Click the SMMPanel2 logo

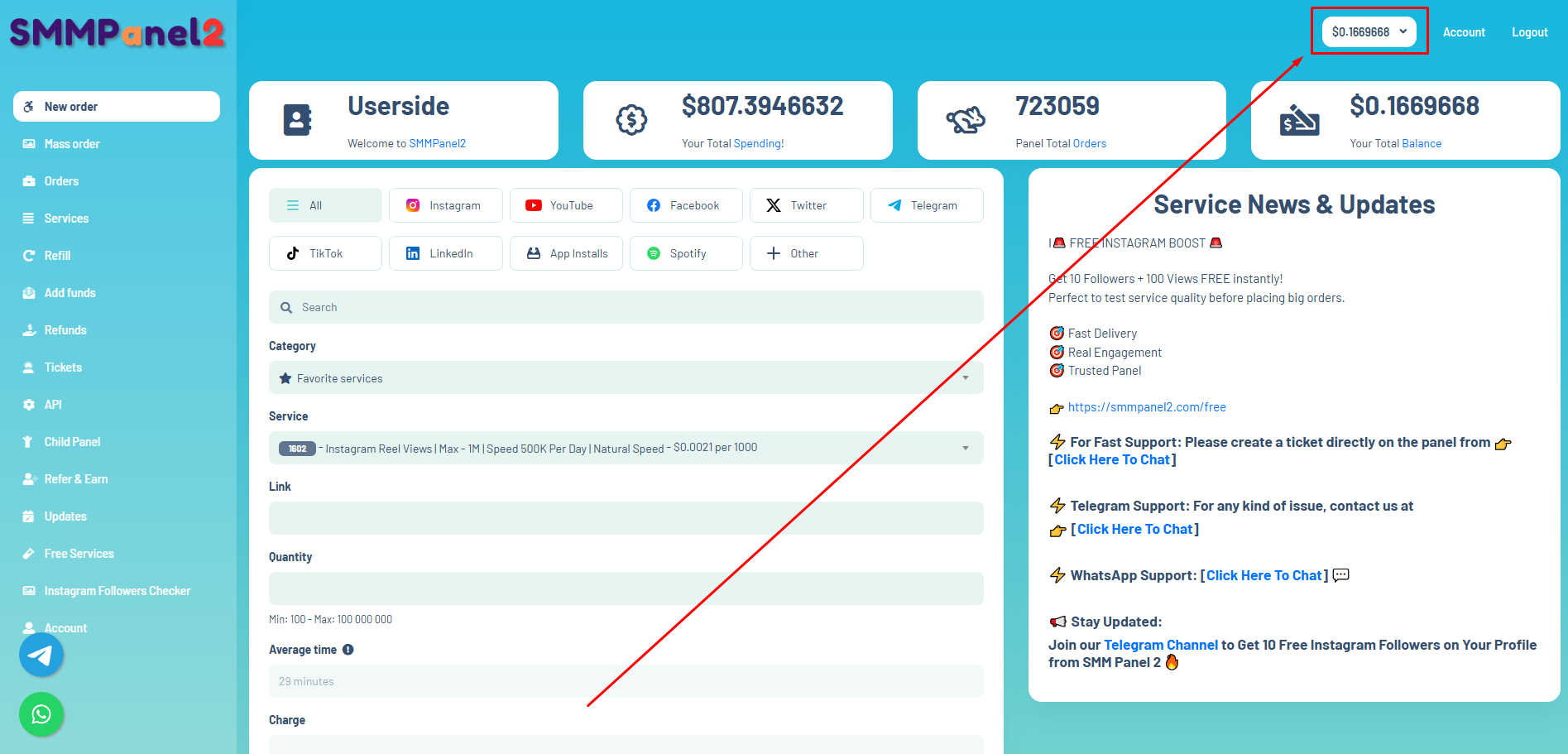coord(117,33)
